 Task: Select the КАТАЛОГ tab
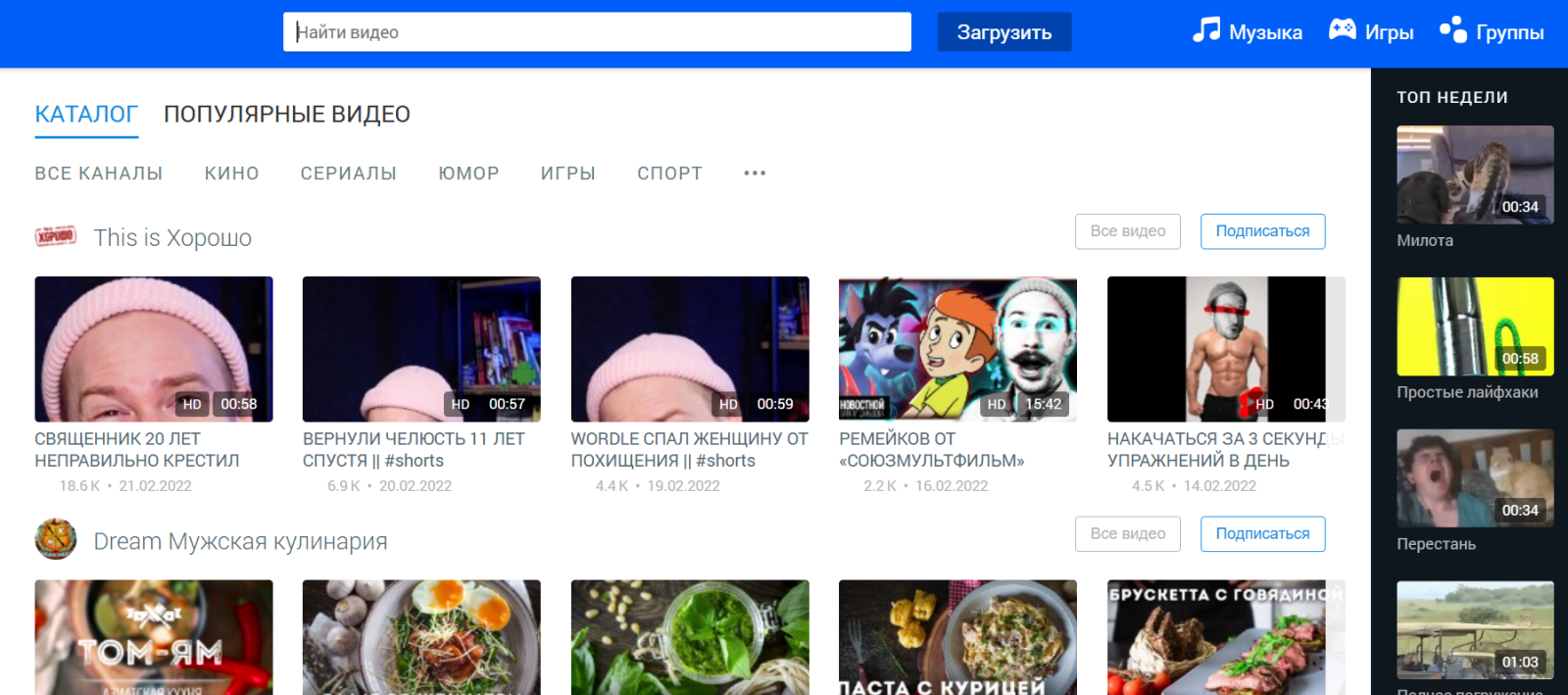[86, 115]
